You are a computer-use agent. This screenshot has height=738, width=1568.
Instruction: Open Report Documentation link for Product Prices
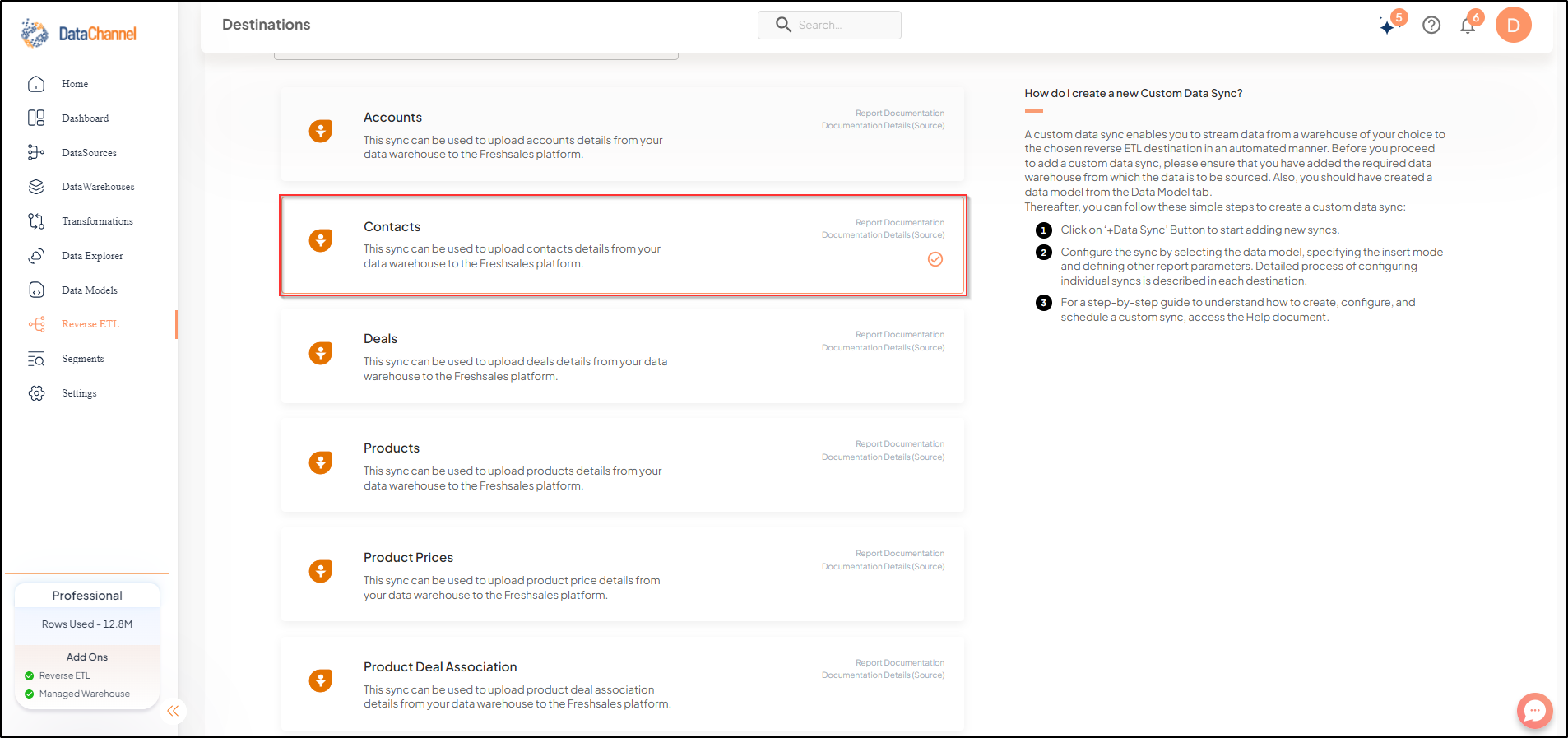tap(900, 554)
